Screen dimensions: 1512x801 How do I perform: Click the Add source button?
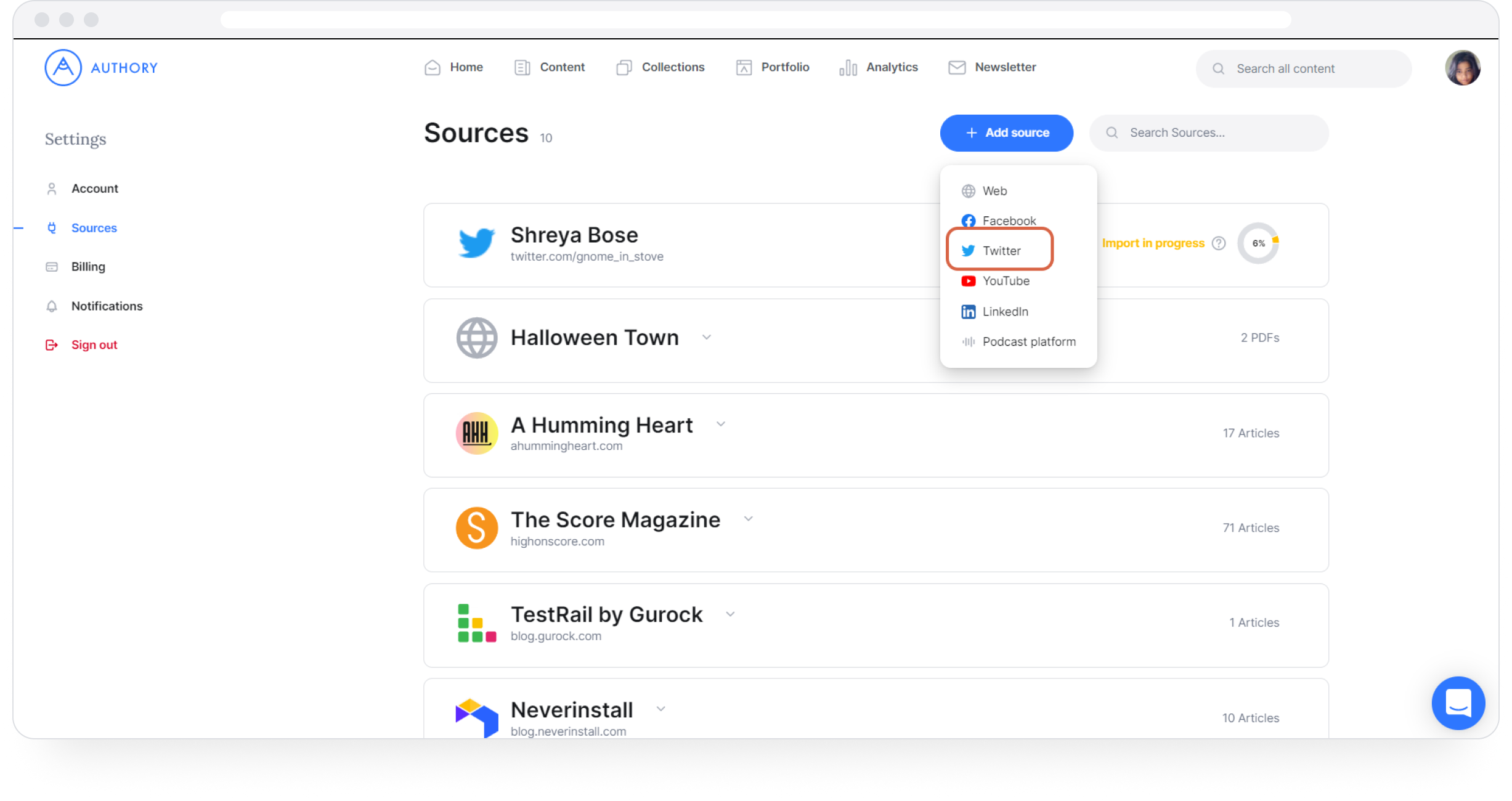tap(1006, 132)
